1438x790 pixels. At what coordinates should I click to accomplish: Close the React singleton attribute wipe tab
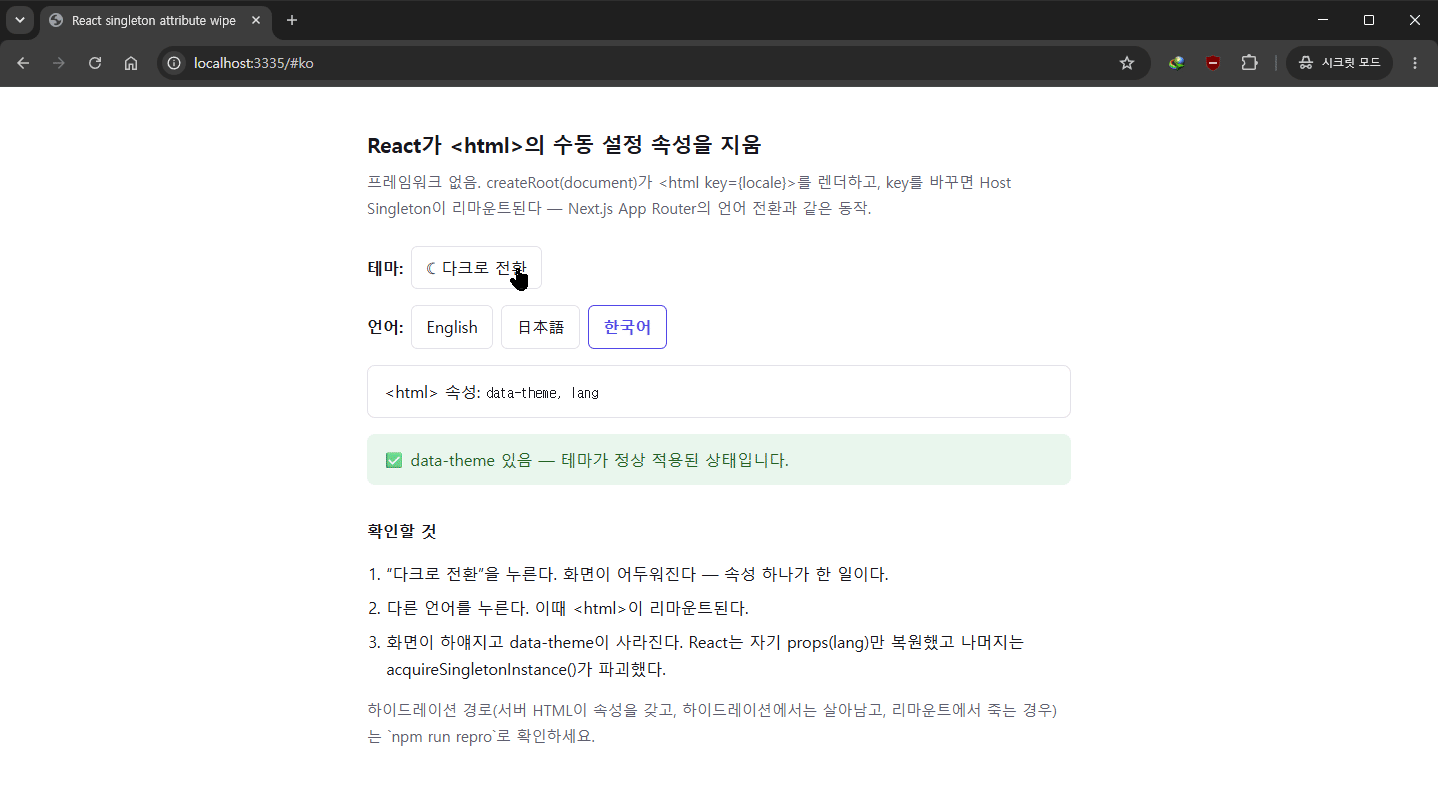pos(256,20)
